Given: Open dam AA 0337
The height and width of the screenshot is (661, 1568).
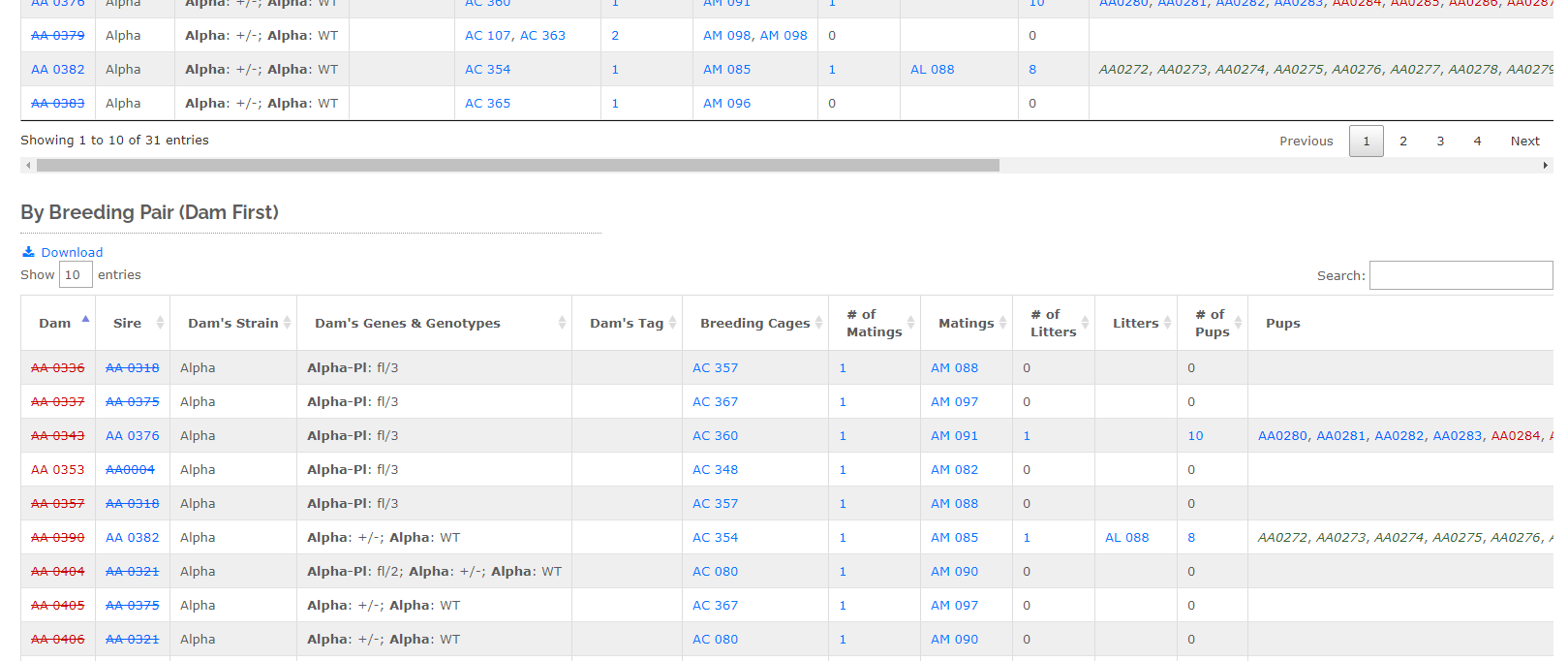Looking at the screenshot, I should click(58, 401).
